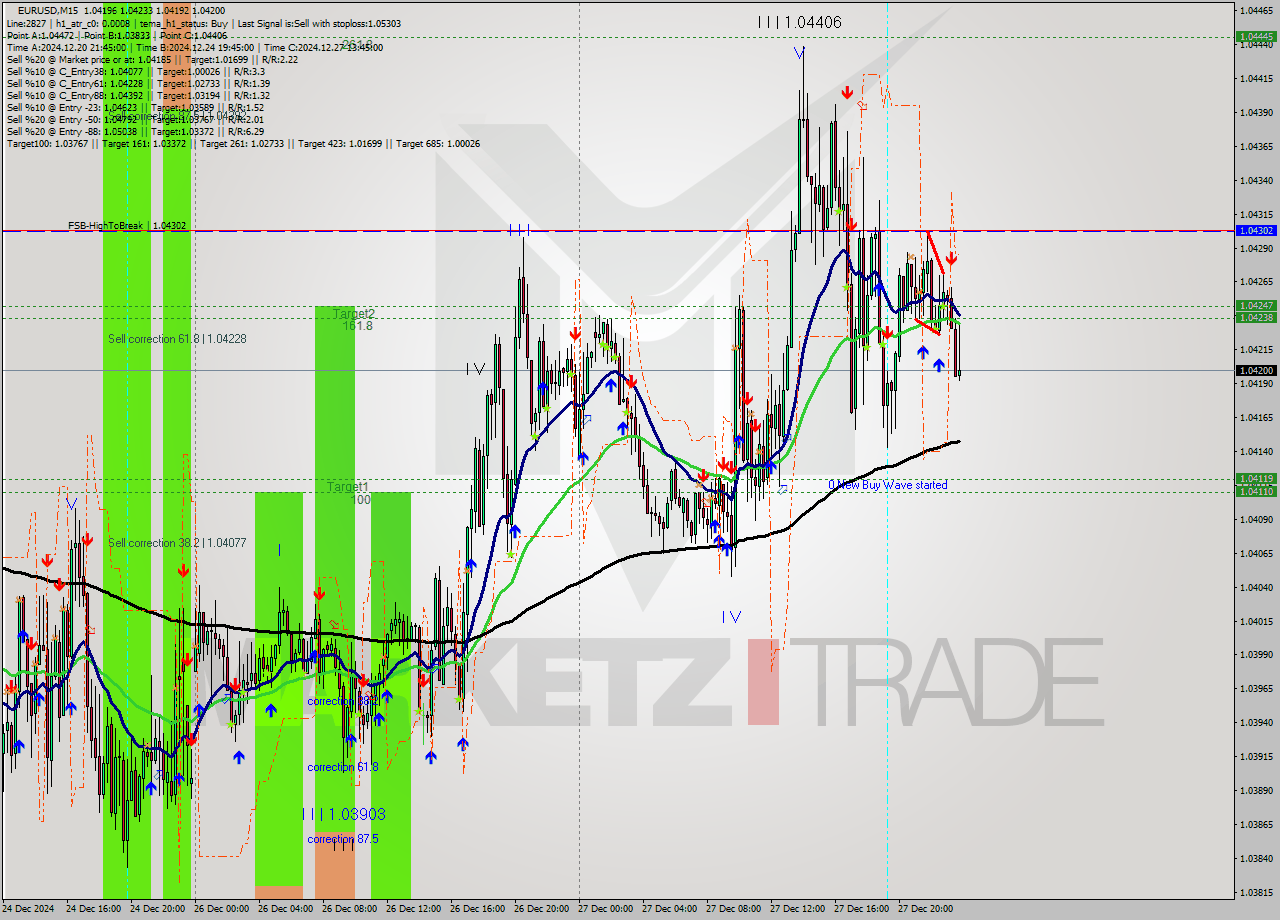Viewport: 1280px width, 920px height.
Task: Select the 1.04390 price axis label
Action: pyautogui.click(x=1256, y=112)
